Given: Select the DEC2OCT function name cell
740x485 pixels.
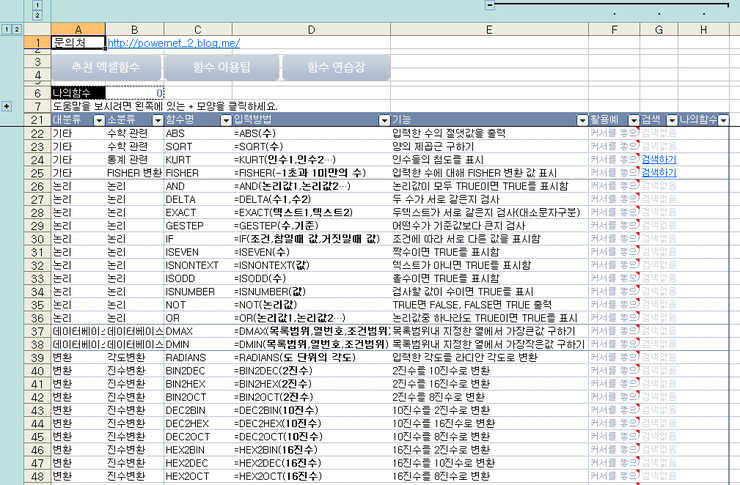Looking at the screenshot, I should point(198,437).
